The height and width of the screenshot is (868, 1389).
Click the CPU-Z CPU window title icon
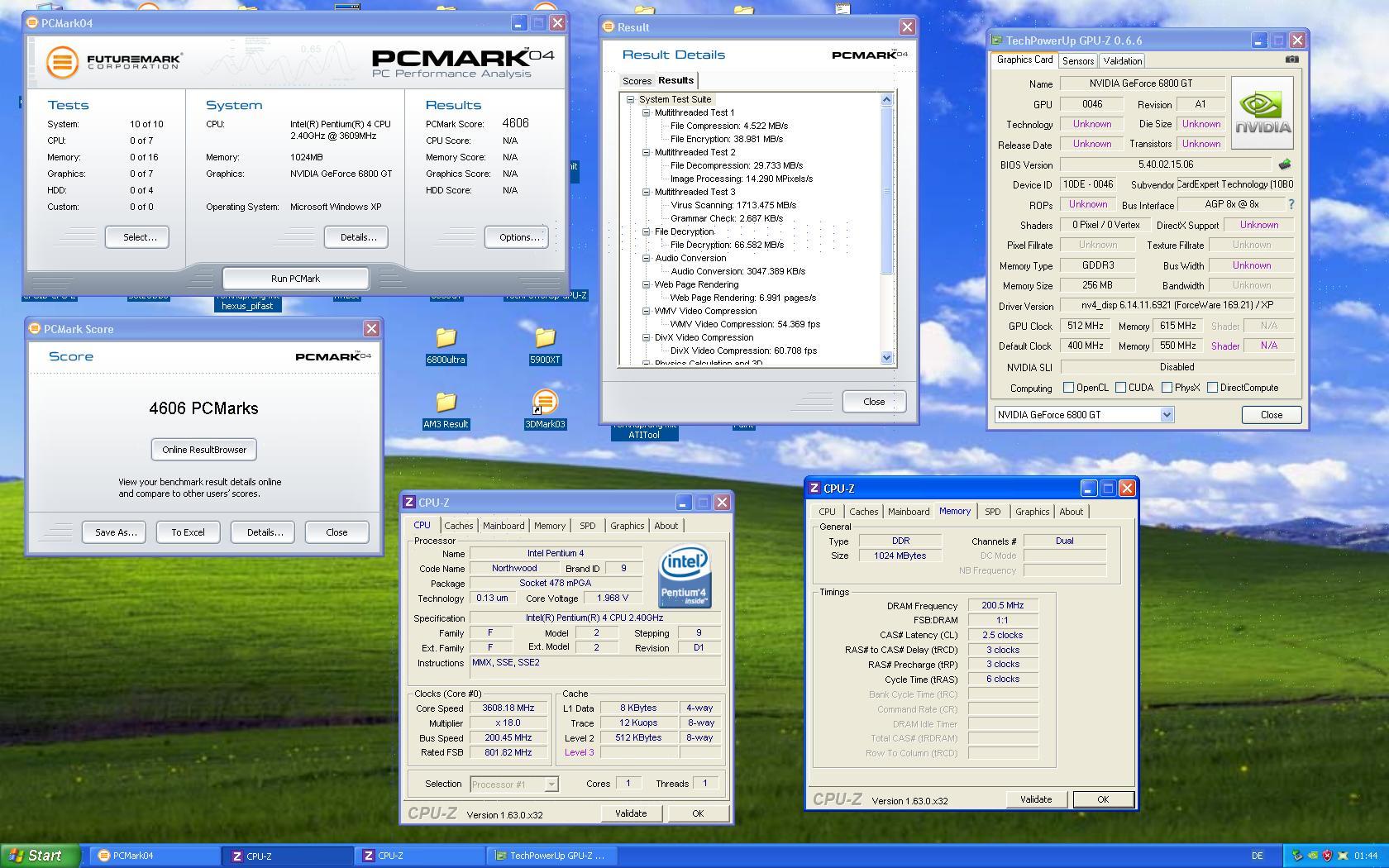point(409,502)
